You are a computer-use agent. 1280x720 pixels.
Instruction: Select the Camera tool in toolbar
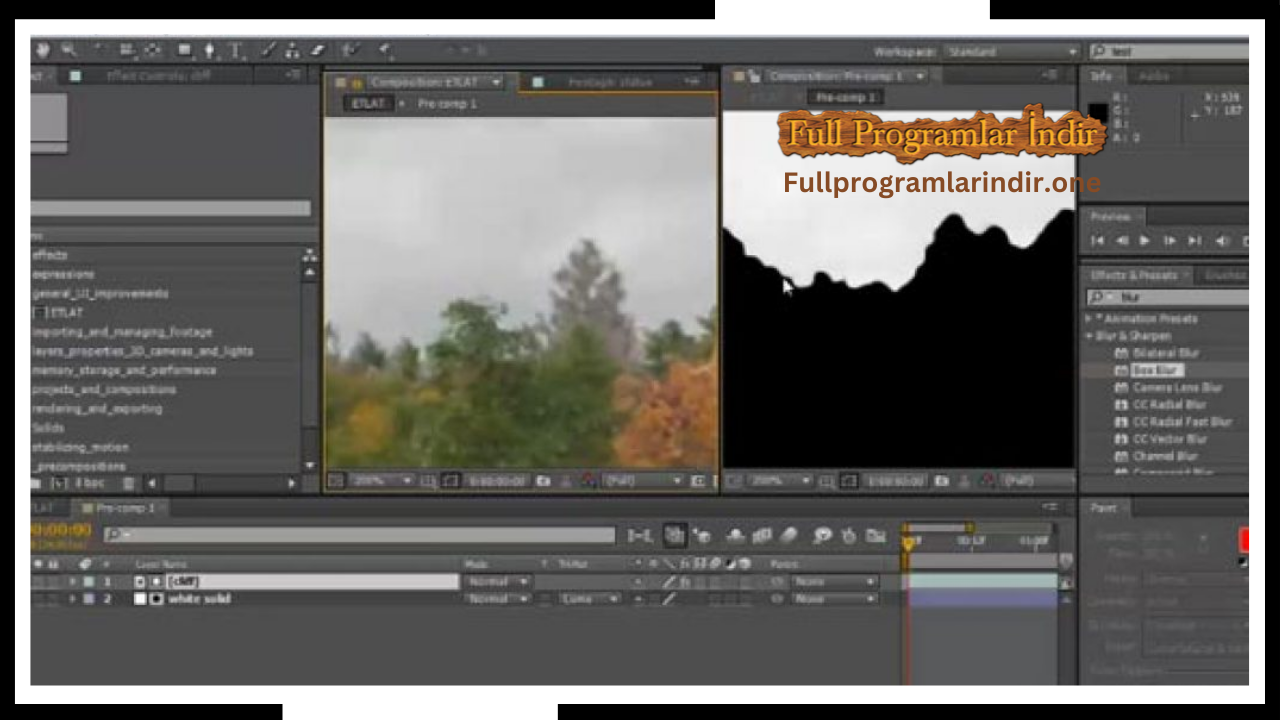[127, 49]
